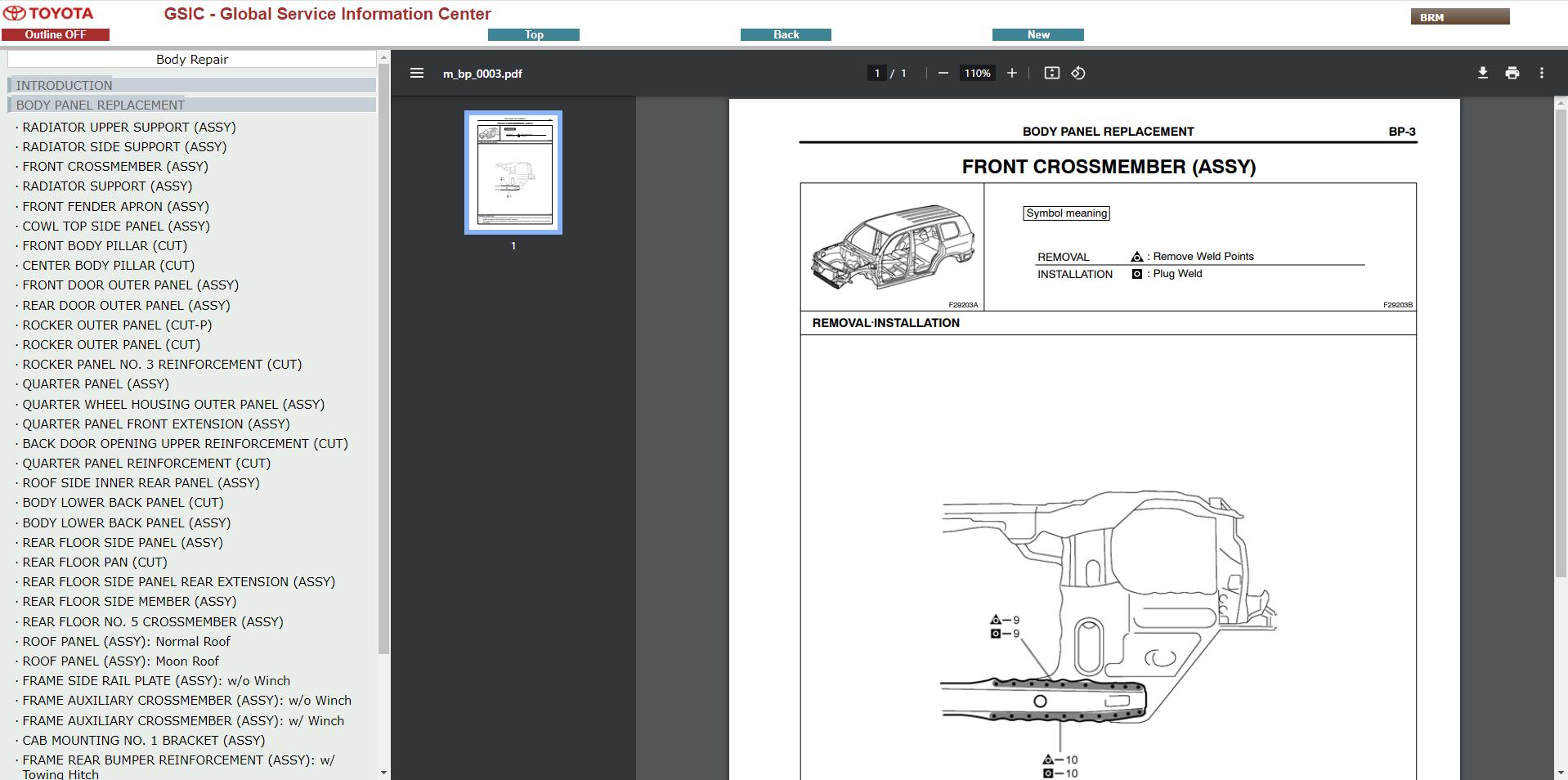The image size is (1568, 780).
Task: Toggle the Outline OFF button
Action: tap(56, 34)
